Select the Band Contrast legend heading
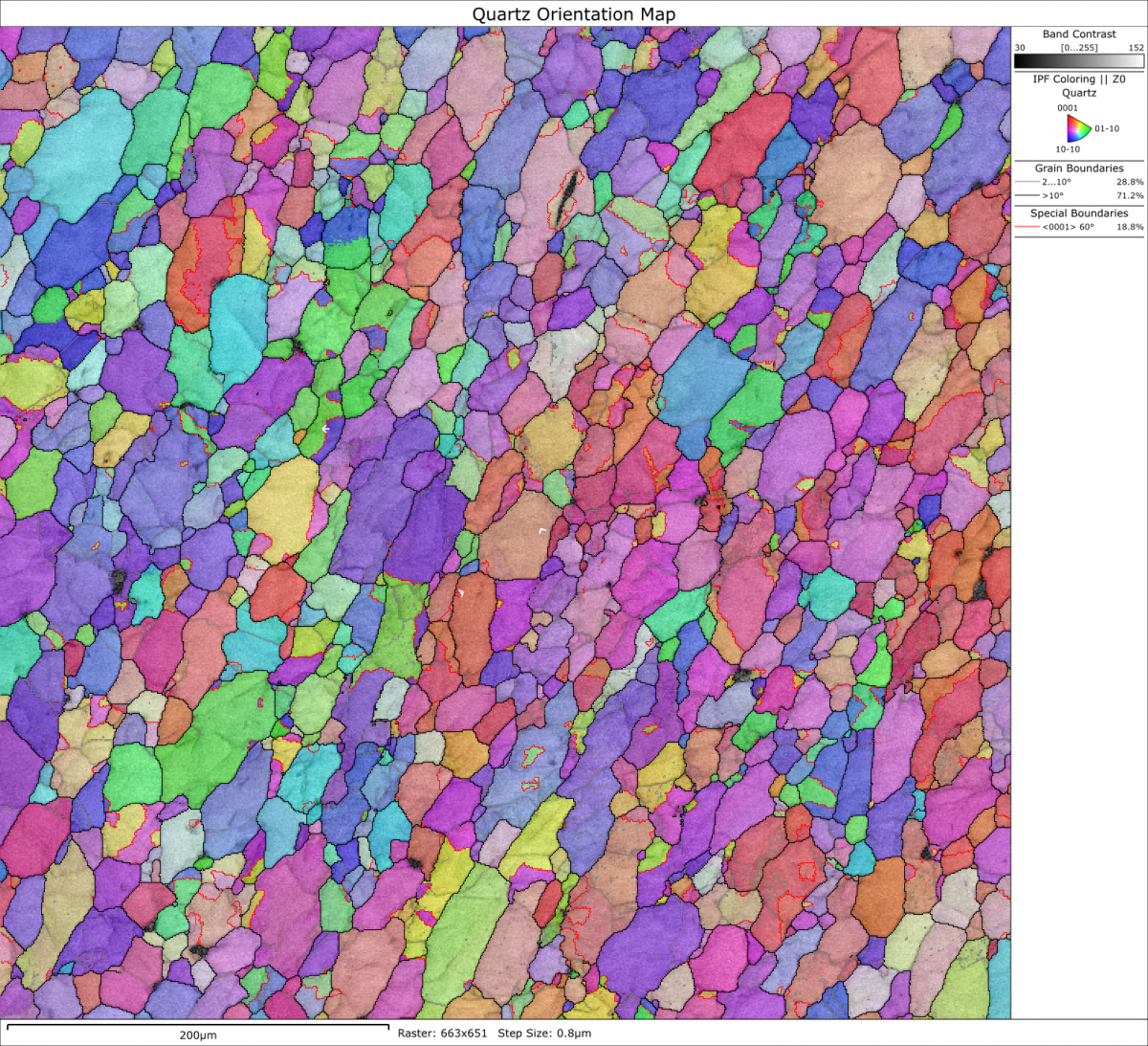1148x1046 pixels. (1079, 33)
